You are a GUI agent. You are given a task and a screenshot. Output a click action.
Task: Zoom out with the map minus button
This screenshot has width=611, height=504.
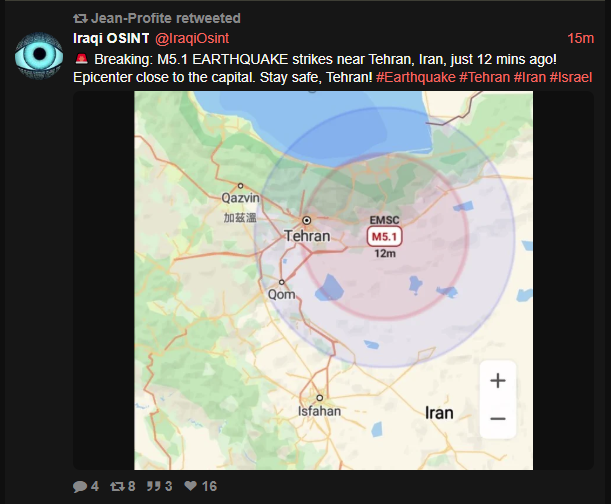498,419
